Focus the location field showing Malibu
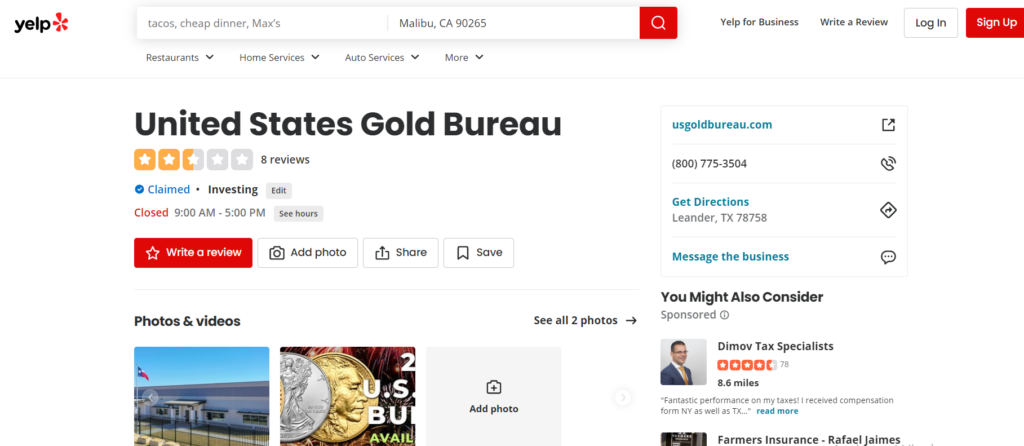1024x446 pixels. [512, 23]
